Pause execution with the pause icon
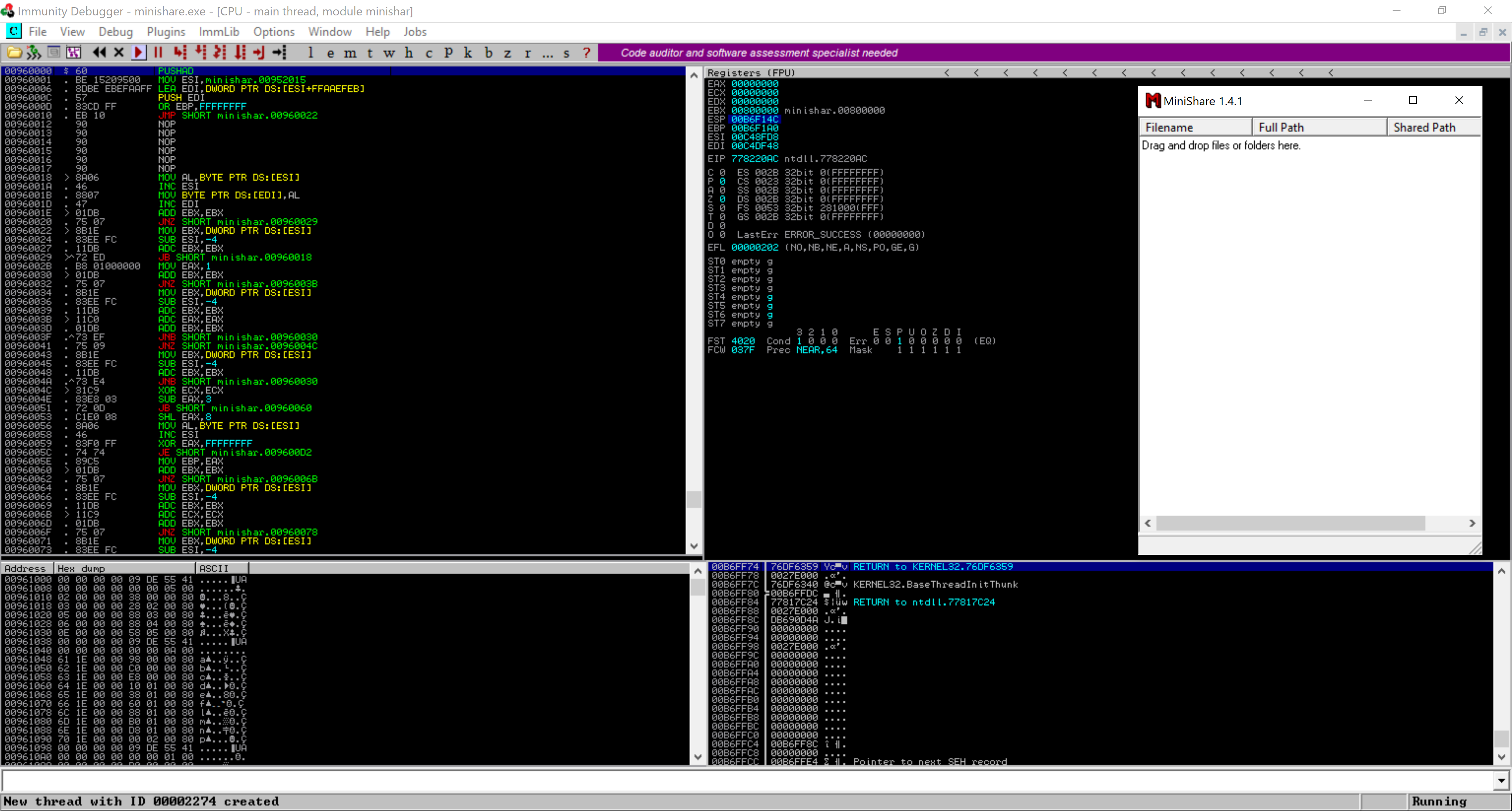The image size is (1512, 811). coord(158,53)
